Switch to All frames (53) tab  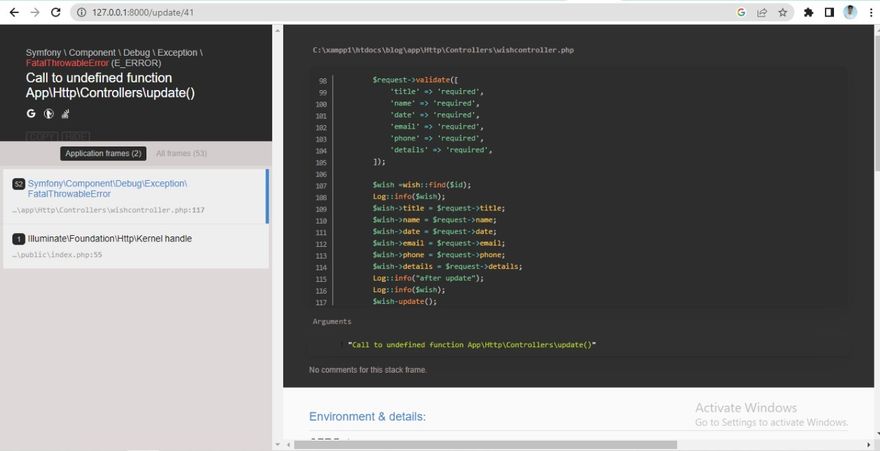click(181, 153)
